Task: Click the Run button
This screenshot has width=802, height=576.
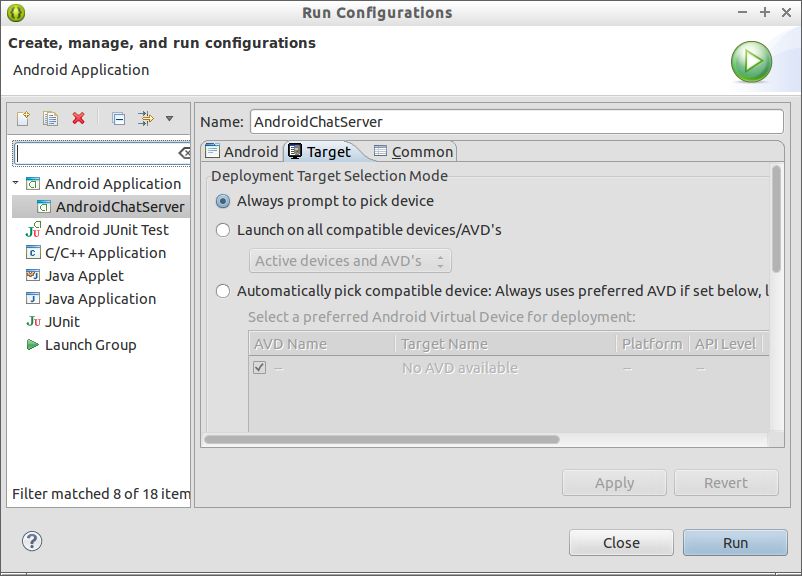Action: tap(735, 543)
